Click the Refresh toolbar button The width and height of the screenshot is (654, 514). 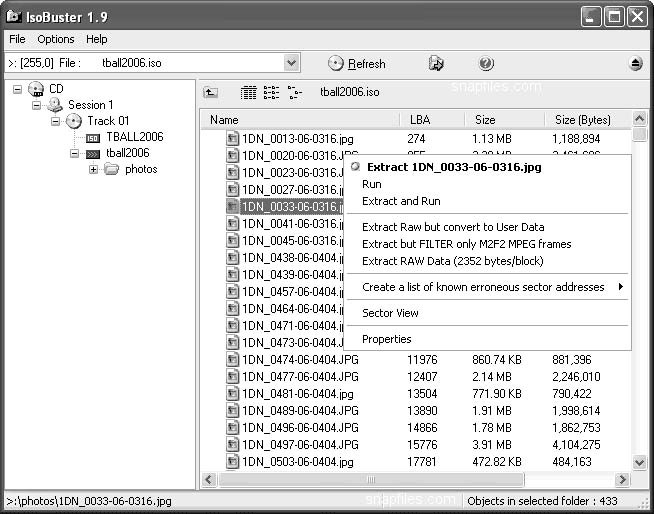[357, 64]
